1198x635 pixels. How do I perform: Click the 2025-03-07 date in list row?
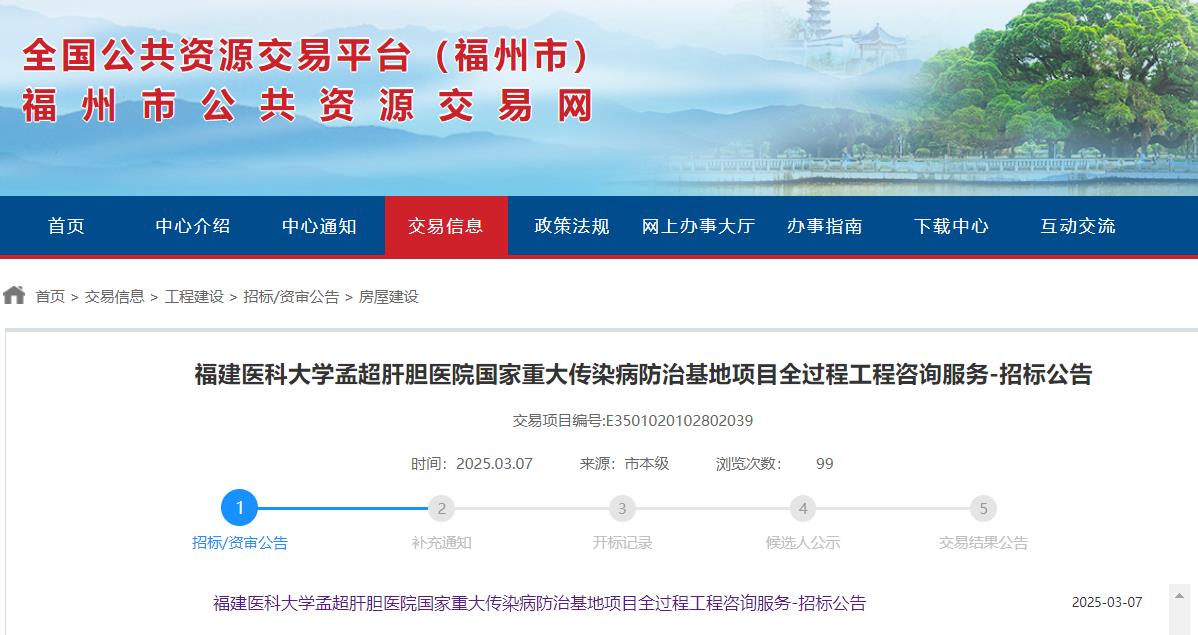pyautogui.click(x=1107, y=602)
